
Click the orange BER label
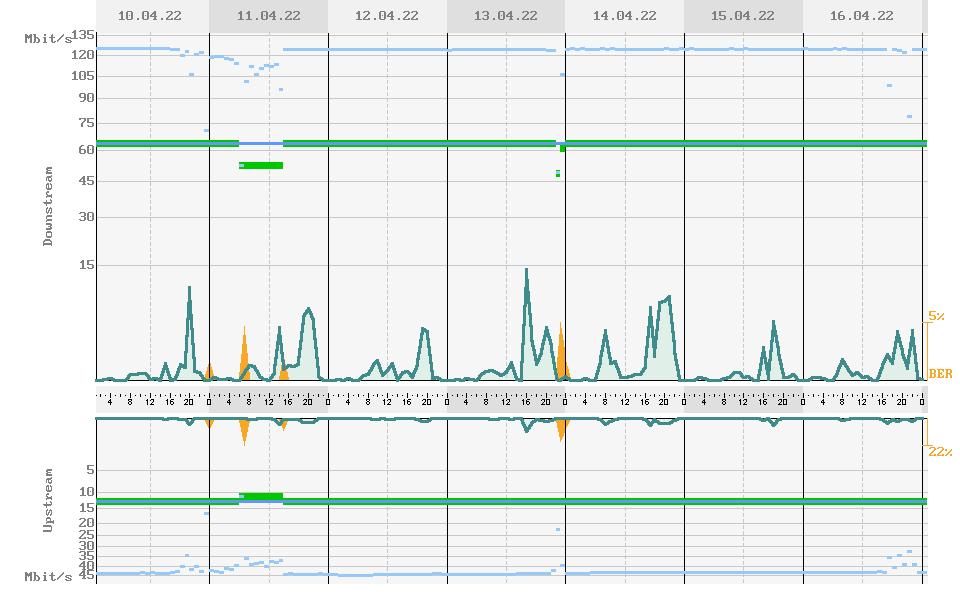pos(940,374)
